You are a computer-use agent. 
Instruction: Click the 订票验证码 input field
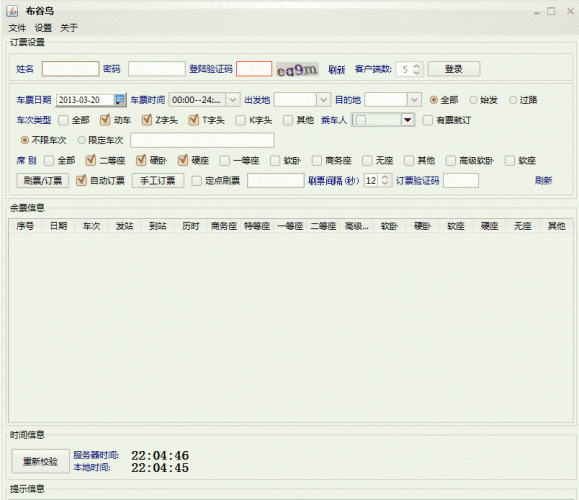(x=461, y=181)
